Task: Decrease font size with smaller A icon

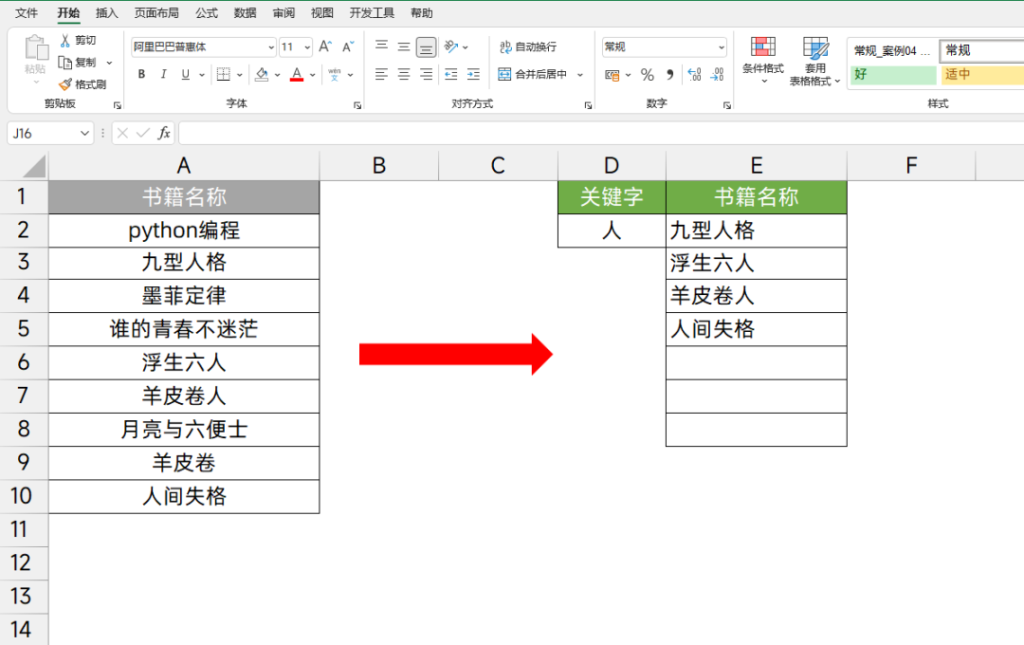Action: pos(348,46)
